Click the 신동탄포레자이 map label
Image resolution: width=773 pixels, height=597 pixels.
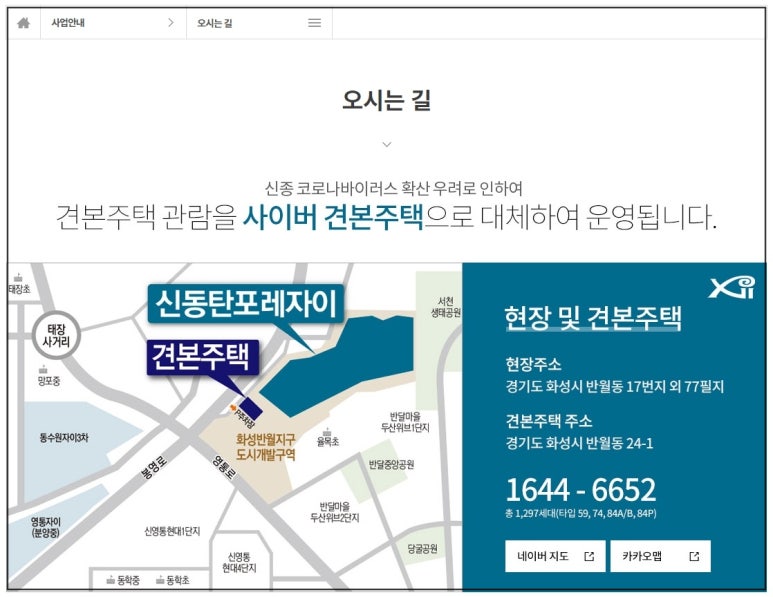pos(246,303)
